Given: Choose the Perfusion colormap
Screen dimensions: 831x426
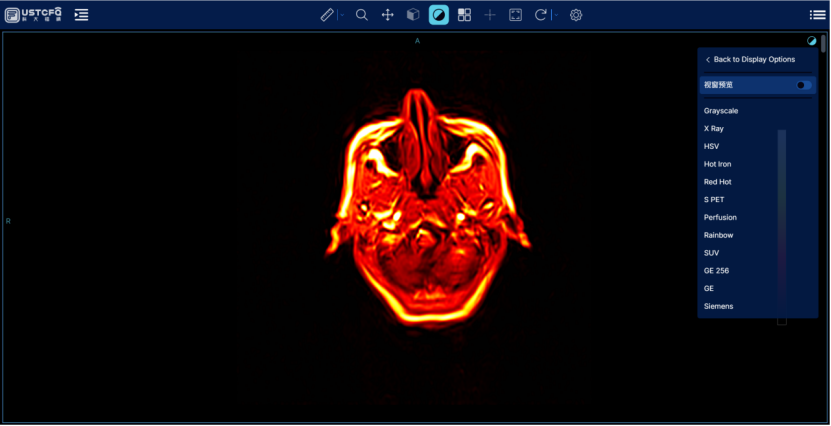Looking at the screenshot, I should [720, 217].
